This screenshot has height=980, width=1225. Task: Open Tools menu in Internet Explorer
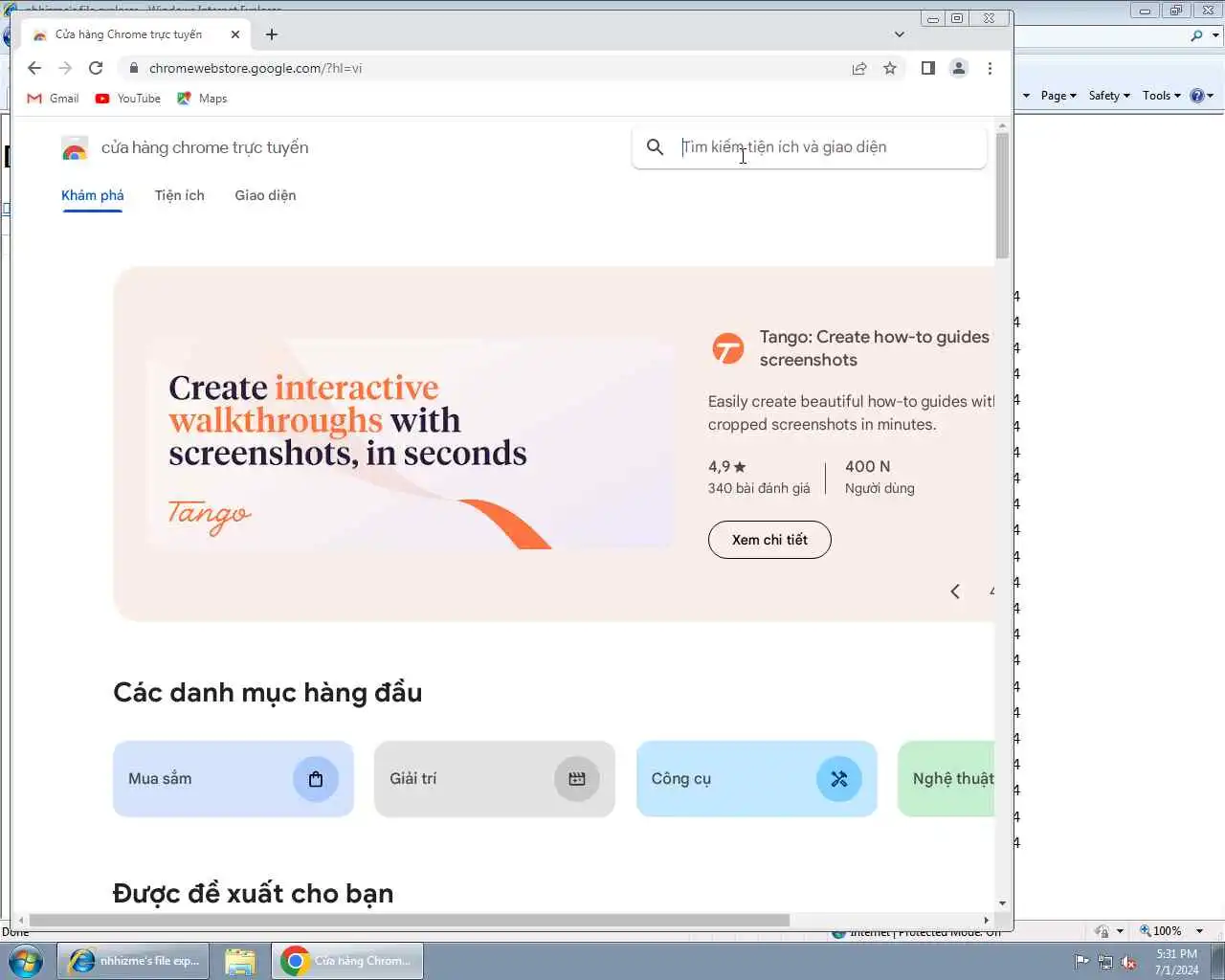pyautogui.click(x=1162, y=96)
